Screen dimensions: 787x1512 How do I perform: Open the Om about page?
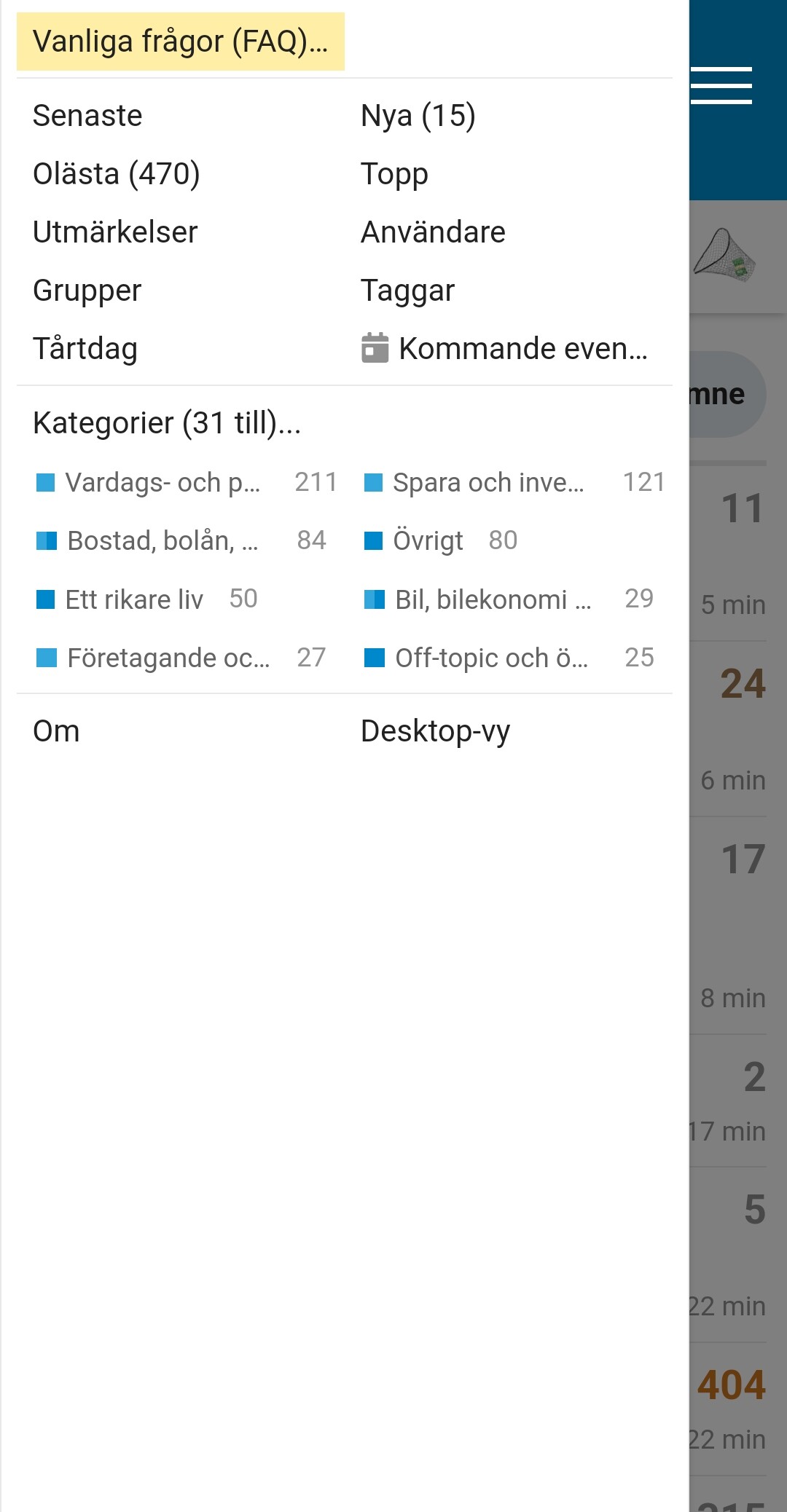[x=56, y=731]
